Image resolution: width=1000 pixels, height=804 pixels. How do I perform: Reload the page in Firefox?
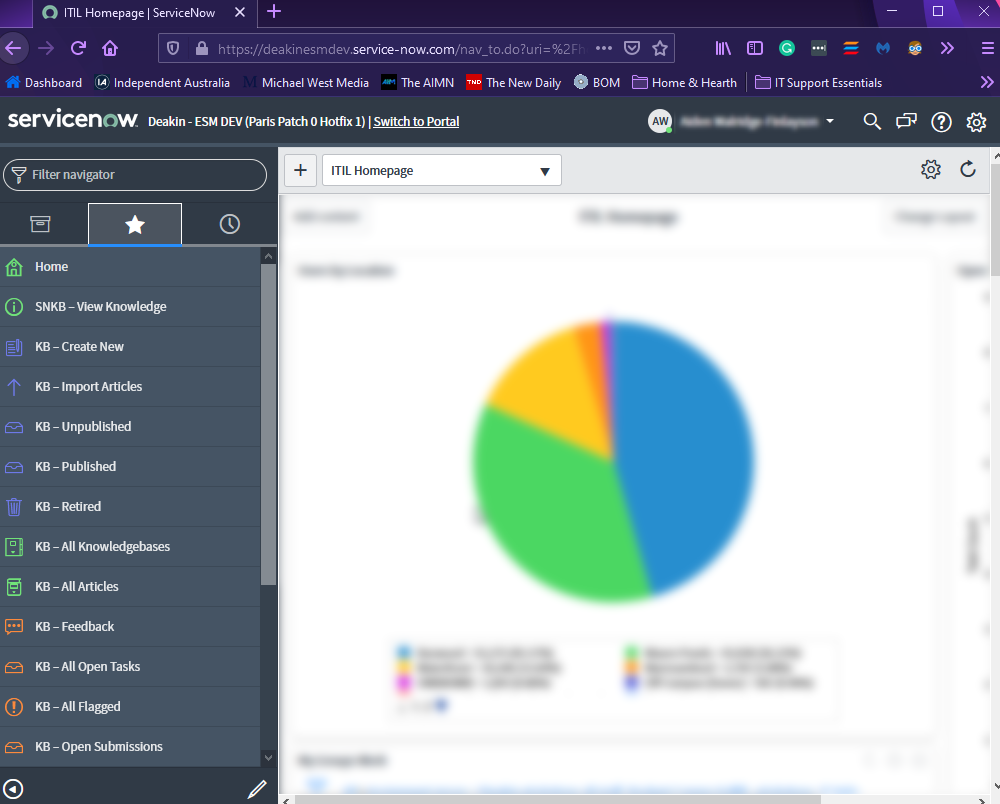pyautogui.click(x=78, y=48)
